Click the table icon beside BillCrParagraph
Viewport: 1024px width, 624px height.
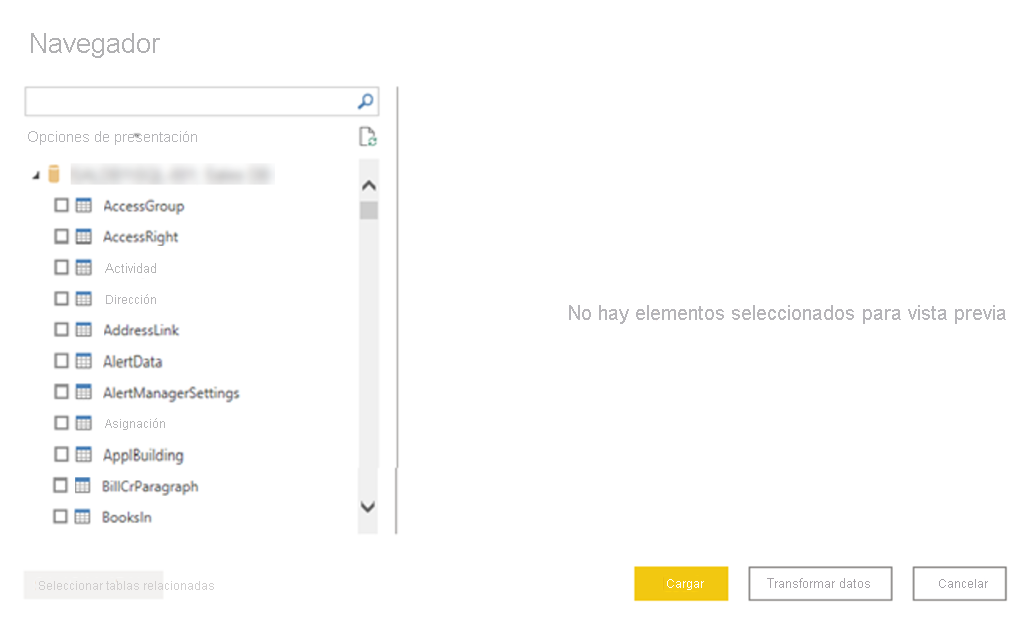tap(82, 486)
